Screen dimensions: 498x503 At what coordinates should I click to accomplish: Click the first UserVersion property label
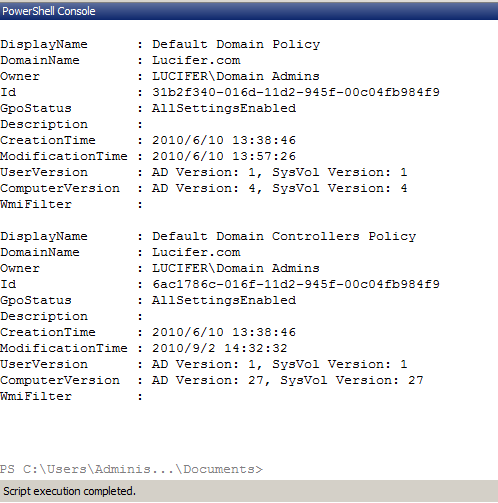[44, 172]
